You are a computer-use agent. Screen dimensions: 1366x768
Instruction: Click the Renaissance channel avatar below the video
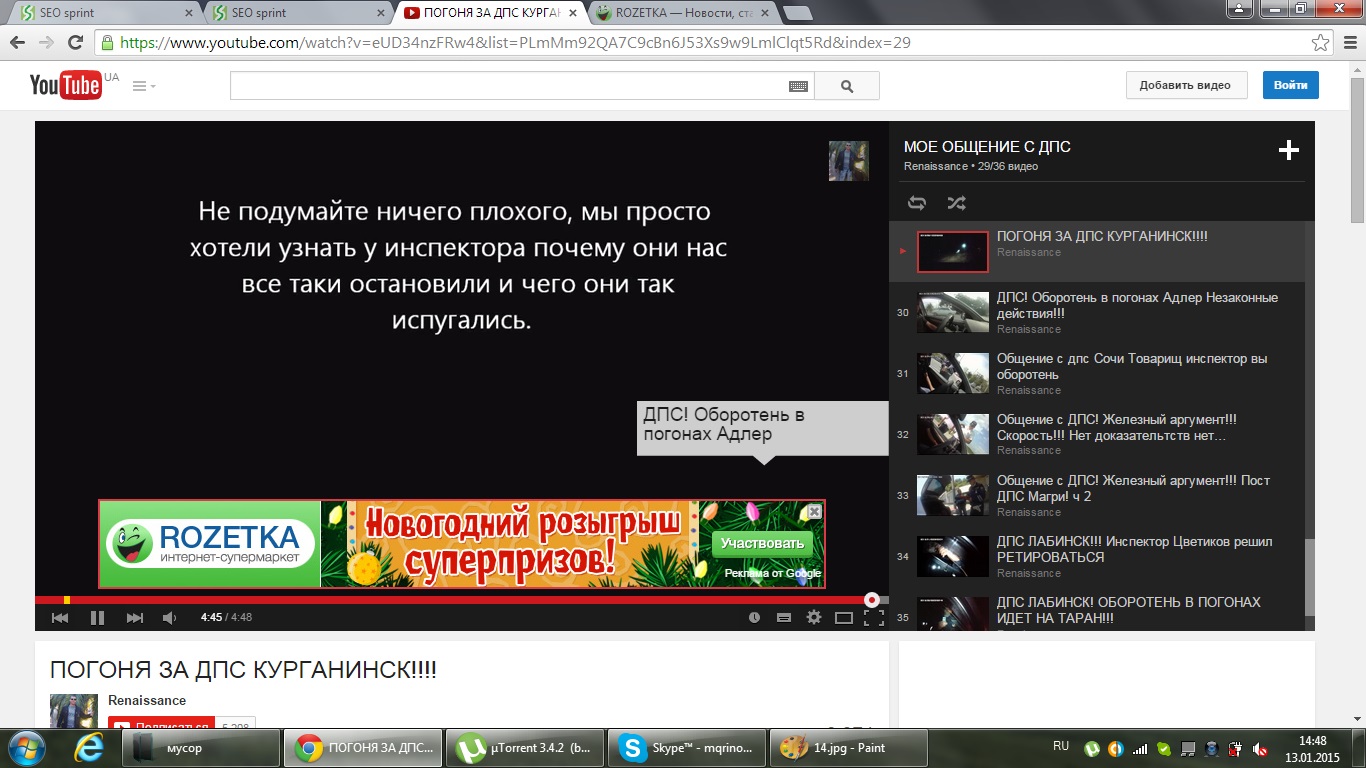pos(74,711)
